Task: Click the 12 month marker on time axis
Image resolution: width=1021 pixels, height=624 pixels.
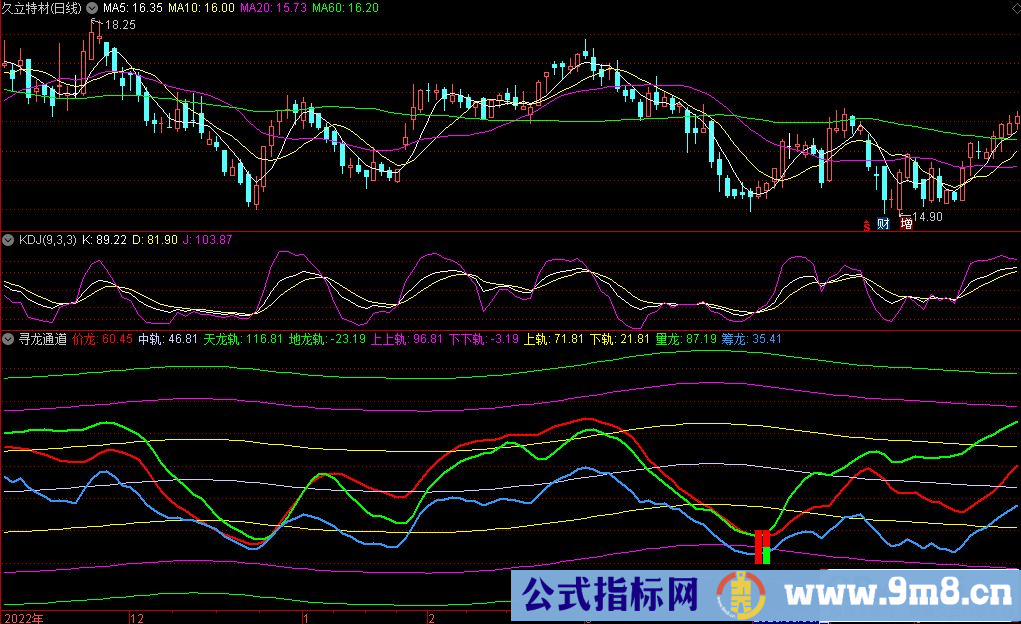Action: tap(136, 617)
